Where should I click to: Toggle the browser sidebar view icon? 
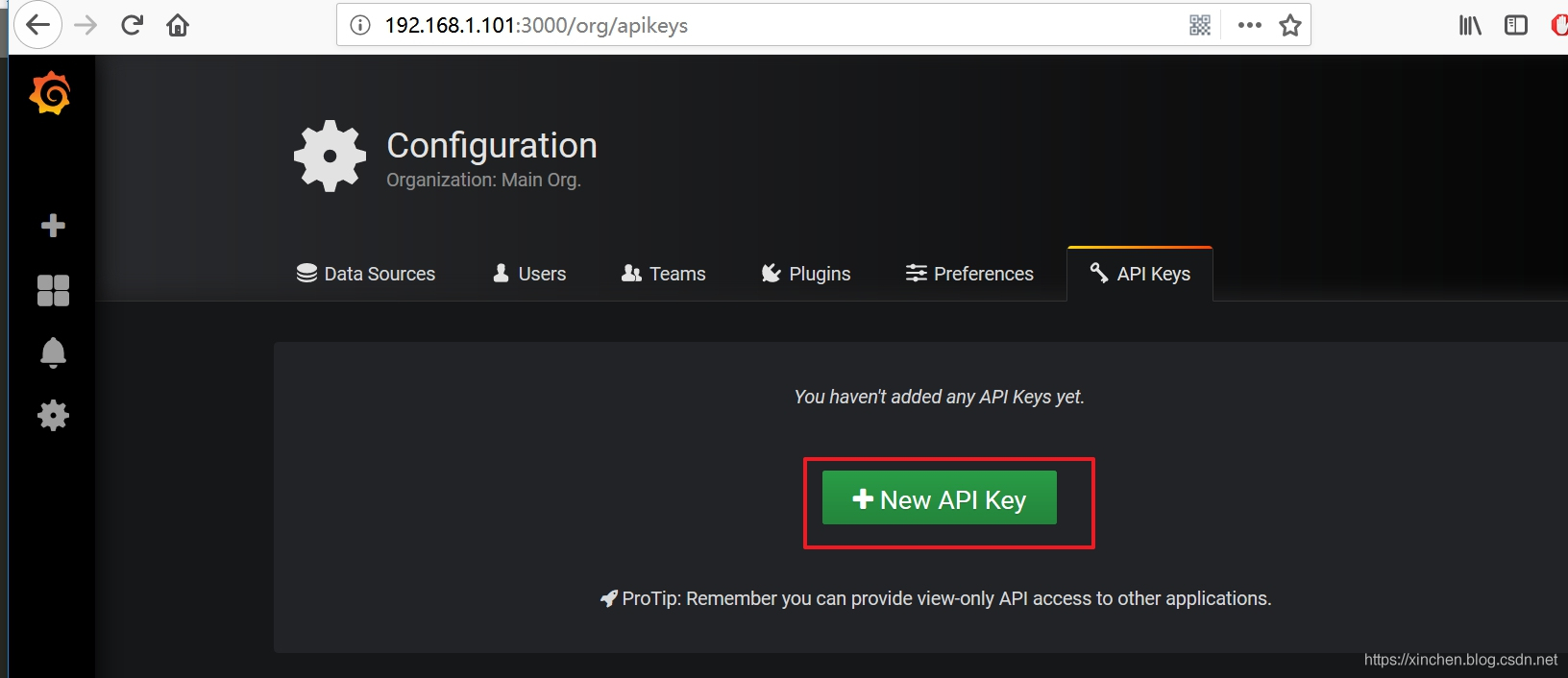[1516, 25]
